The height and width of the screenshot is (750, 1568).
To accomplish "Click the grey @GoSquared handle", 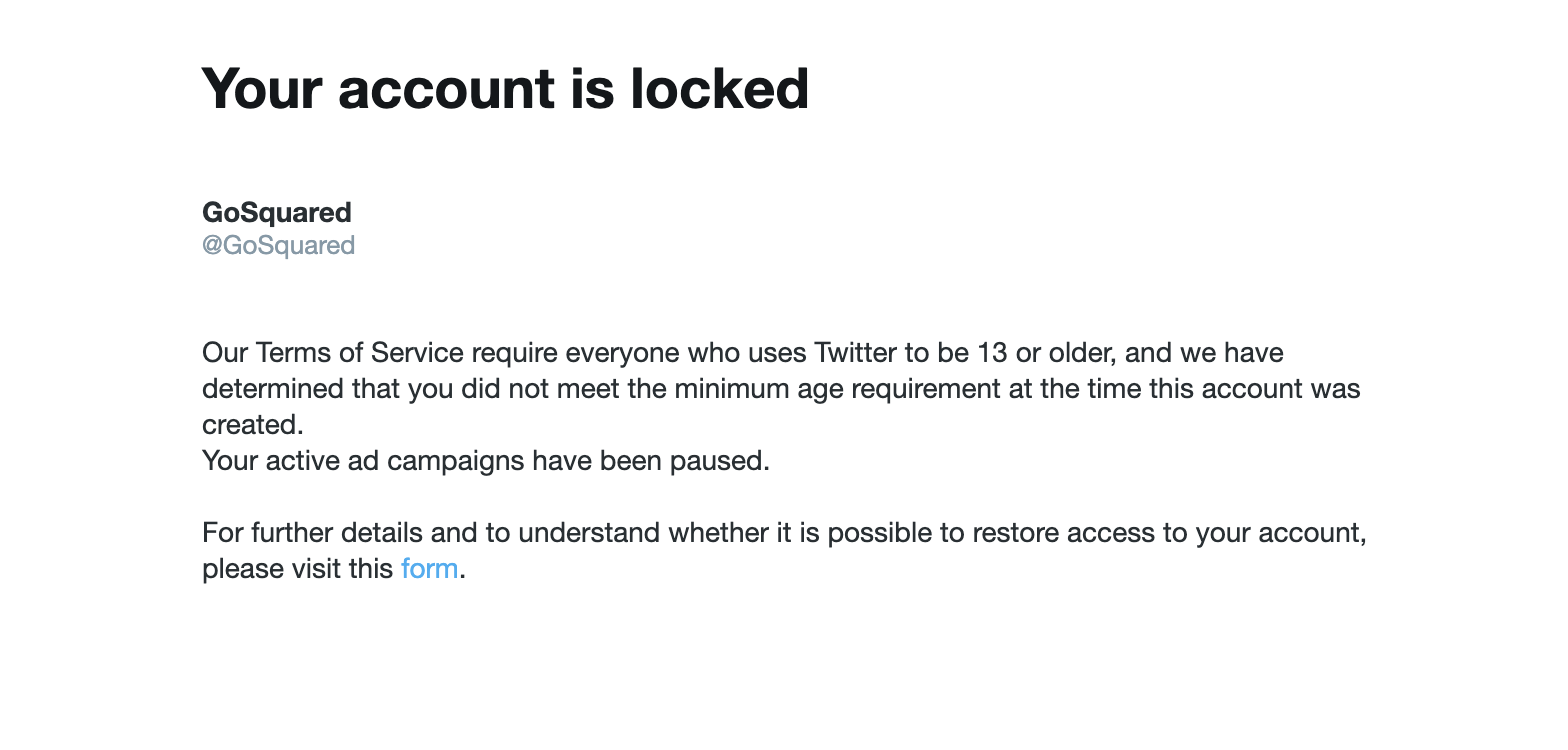I will pyautogui.click(x=278, y=245).
